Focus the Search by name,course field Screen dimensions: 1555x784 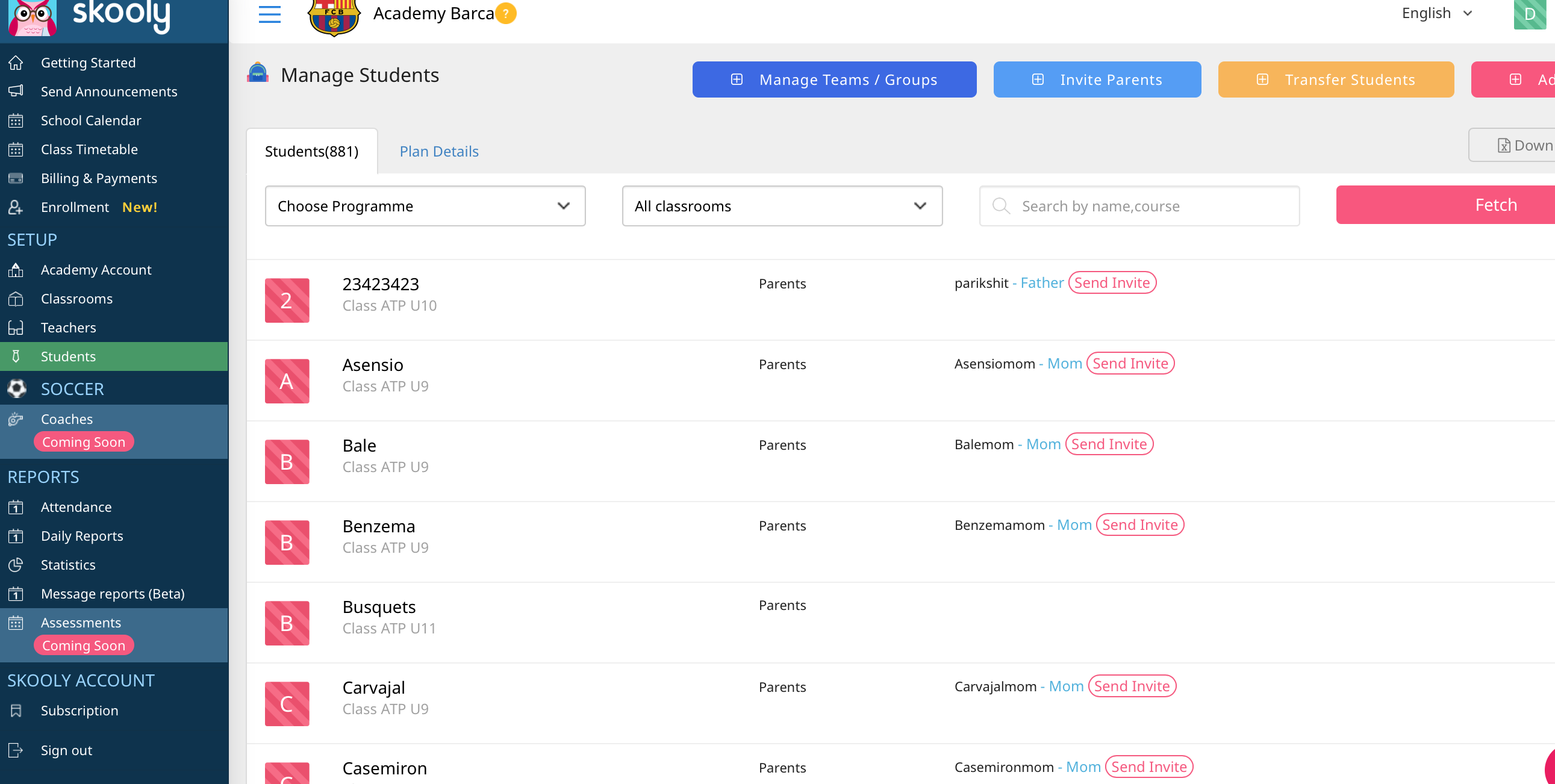(1139, 206)
